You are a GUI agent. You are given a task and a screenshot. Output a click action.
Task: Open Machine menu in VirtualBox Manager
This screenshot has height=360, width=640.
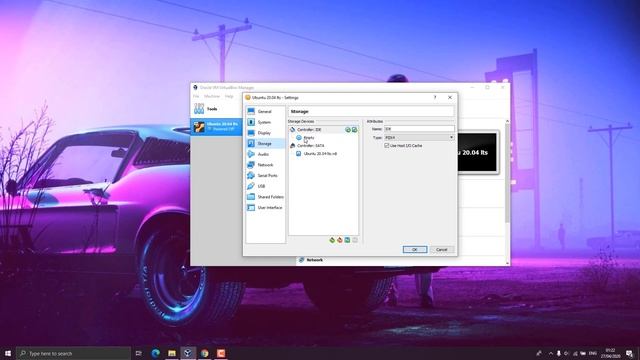[212, 96]
